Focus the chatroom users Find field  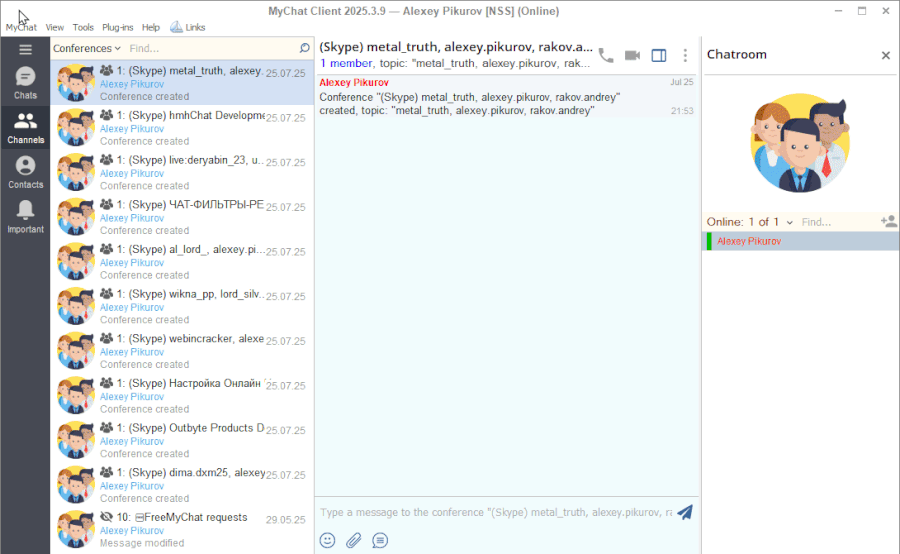click(838, 222)
